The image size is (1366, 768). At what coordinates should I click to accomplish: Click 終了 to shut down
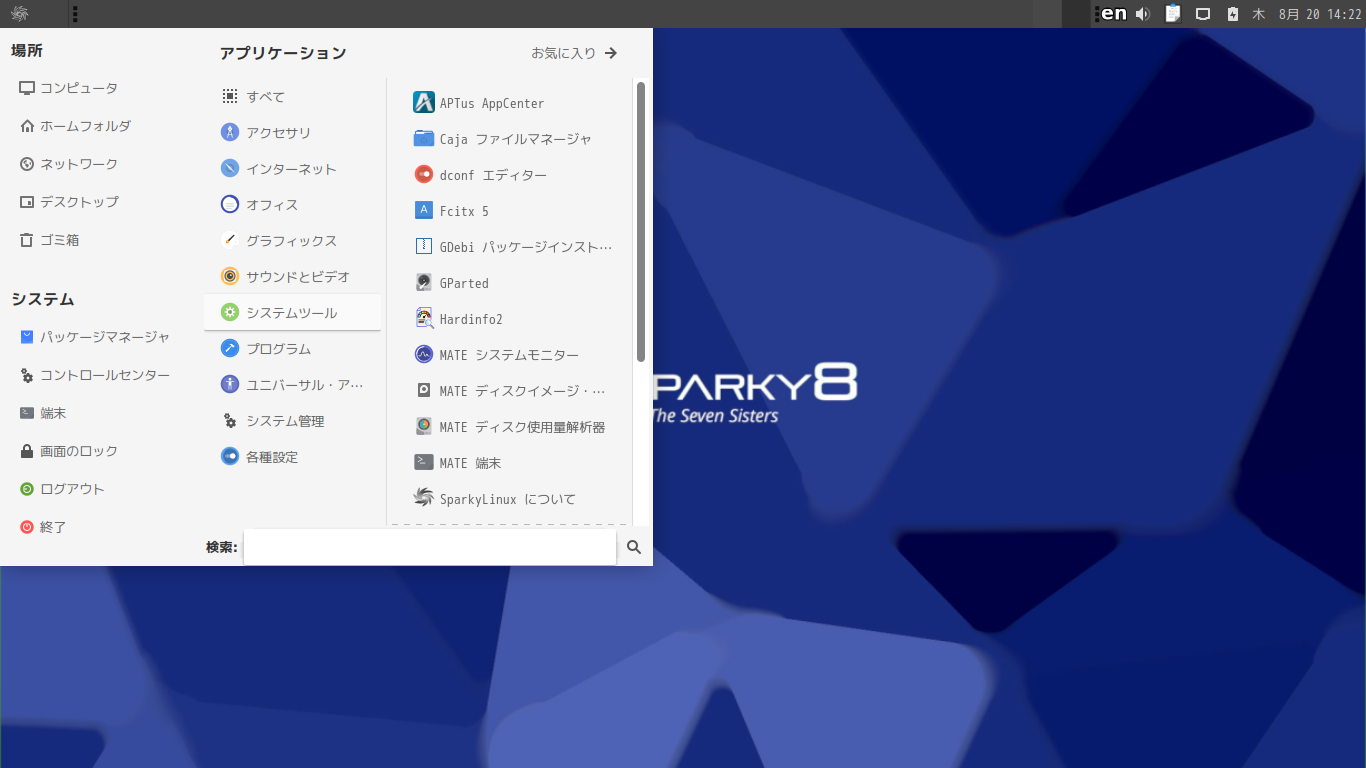pos(43,527)
